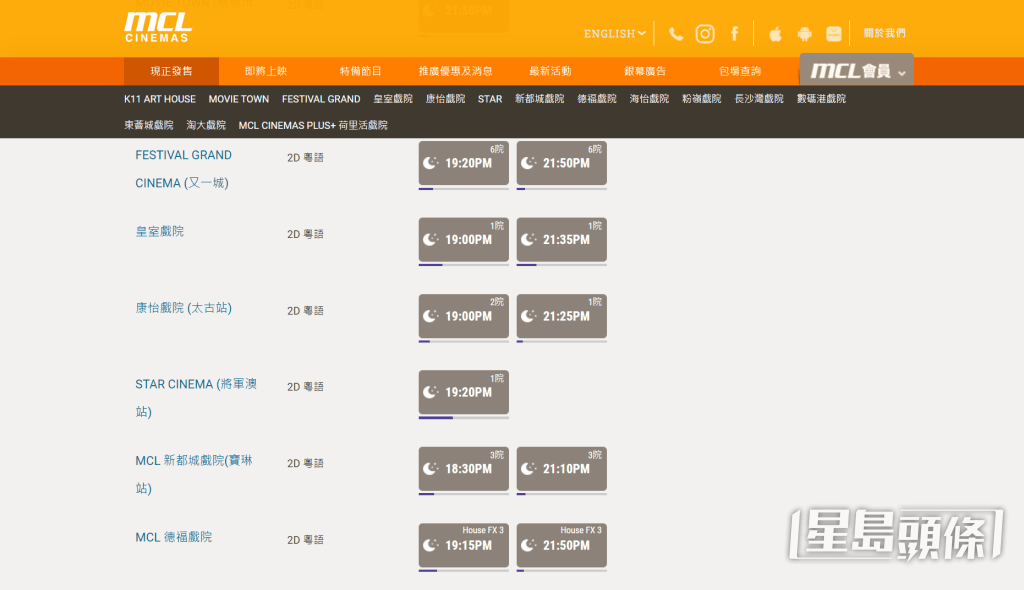1024x590 pixels.
Task: Click 2D 粵語 label in STAR CINEMA row
Action: [306, 387]
